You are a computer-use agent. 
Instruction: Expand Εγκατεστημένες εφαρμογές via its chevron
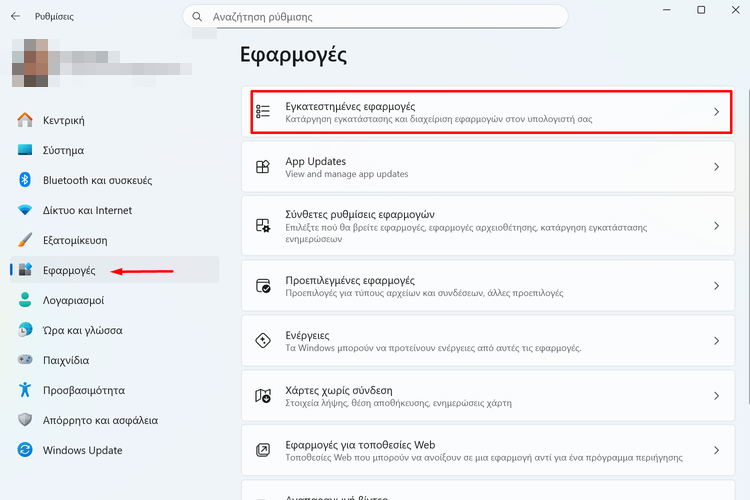point(716,112)
